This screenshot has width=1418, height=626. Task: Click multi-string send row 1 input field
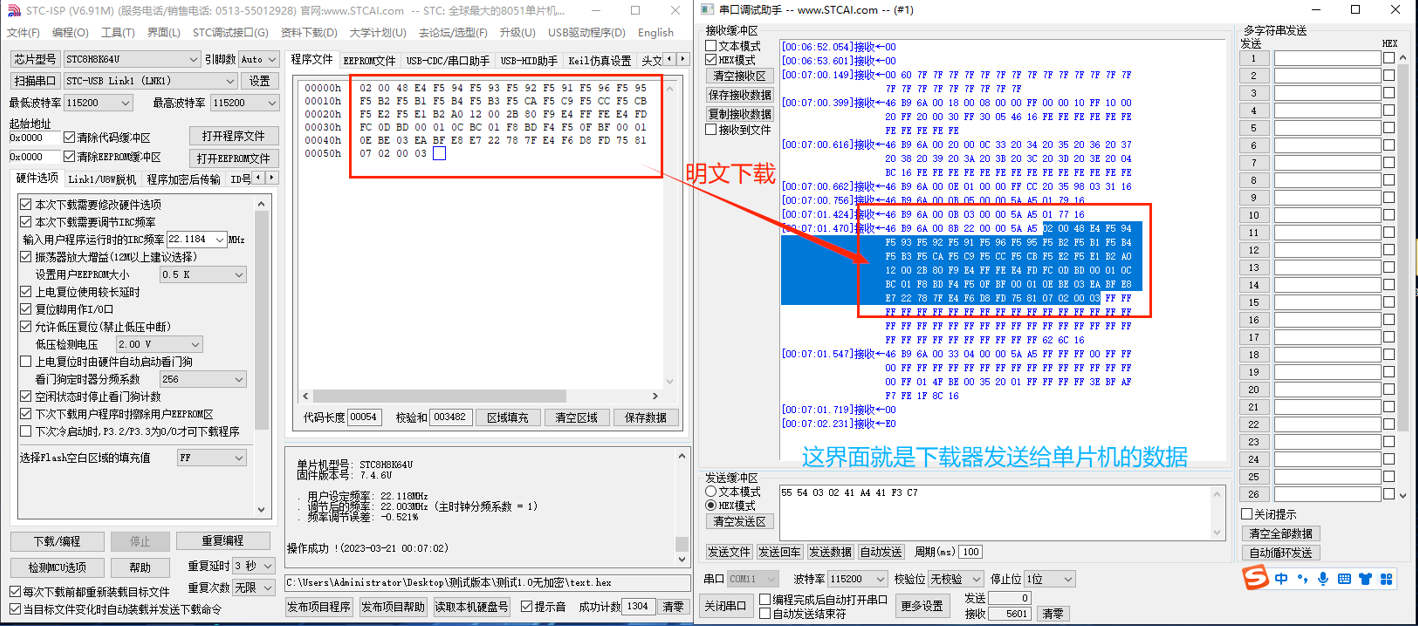(1326, 58)
